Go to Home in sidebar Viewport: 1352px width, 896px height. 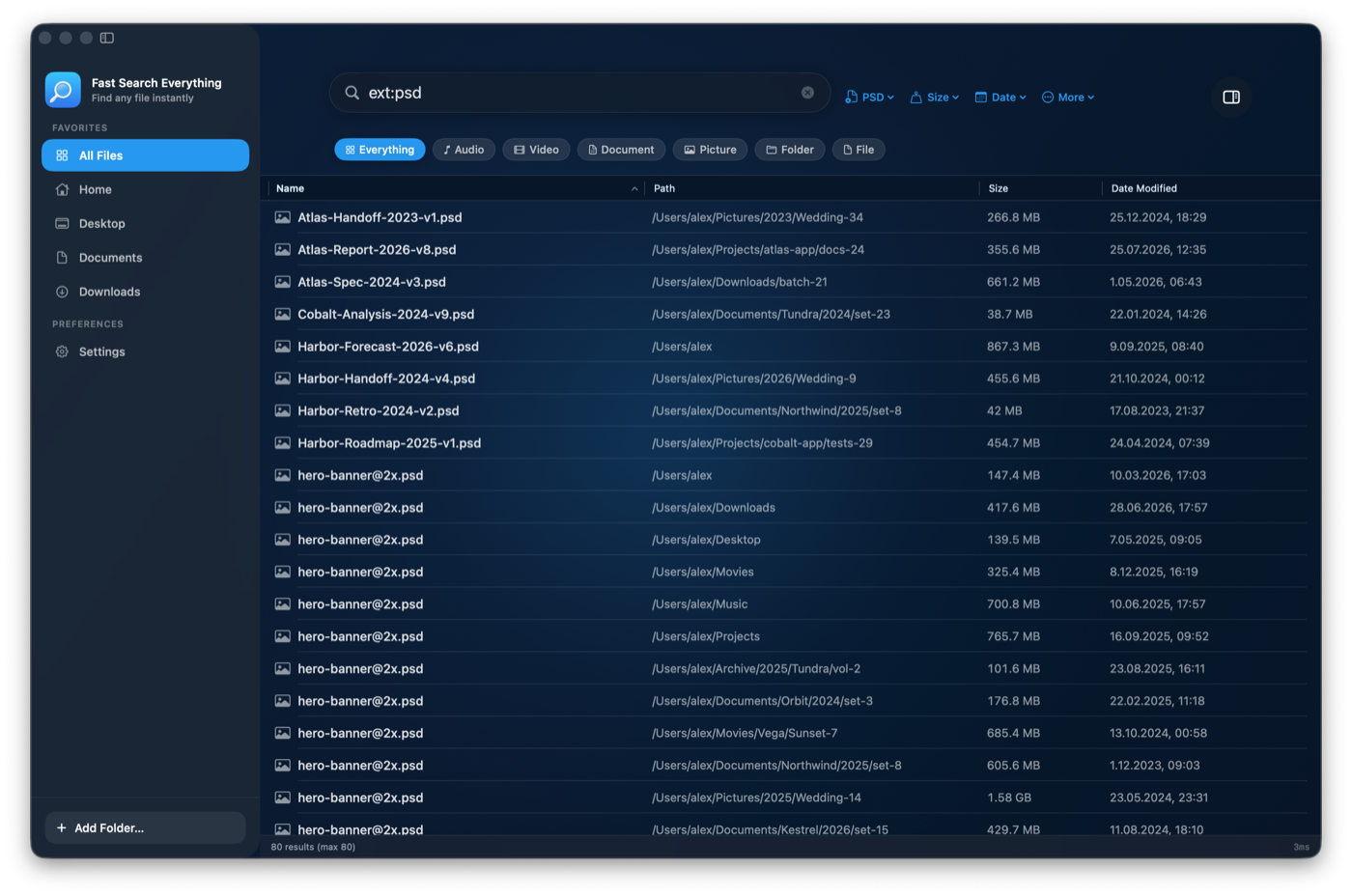145,189
